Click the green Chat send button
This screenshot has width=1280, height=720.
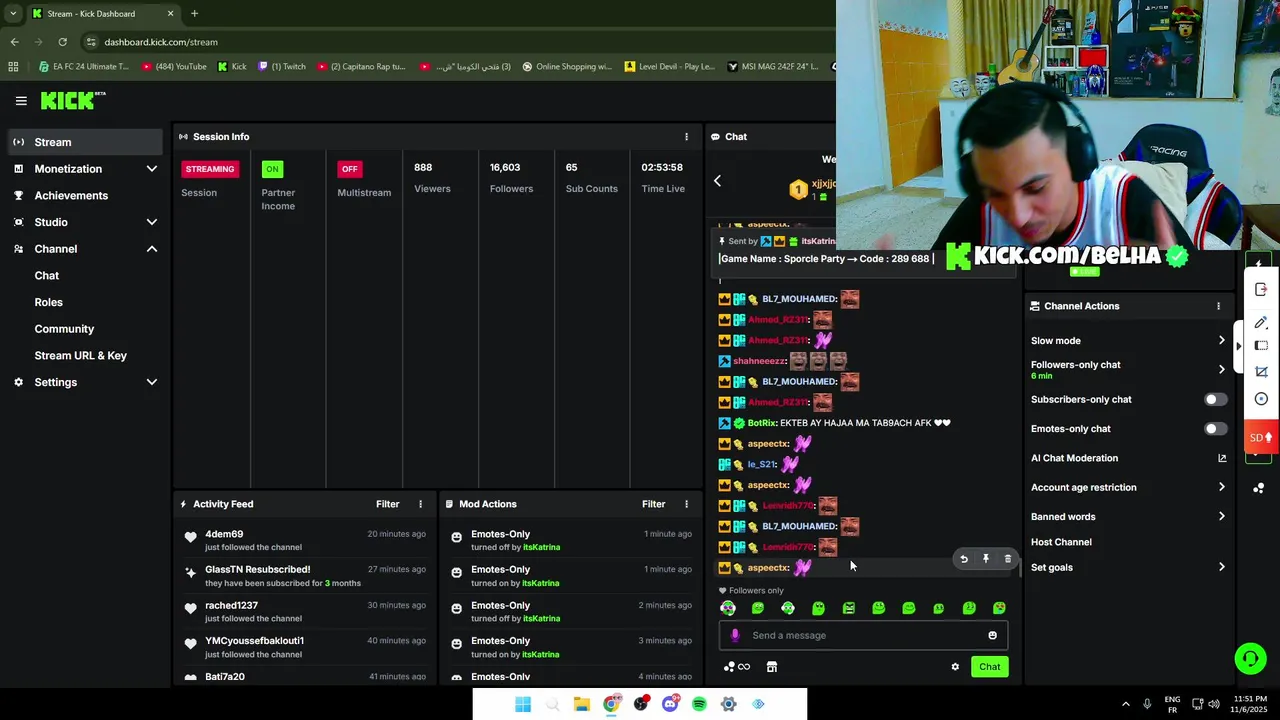(989, 667)
